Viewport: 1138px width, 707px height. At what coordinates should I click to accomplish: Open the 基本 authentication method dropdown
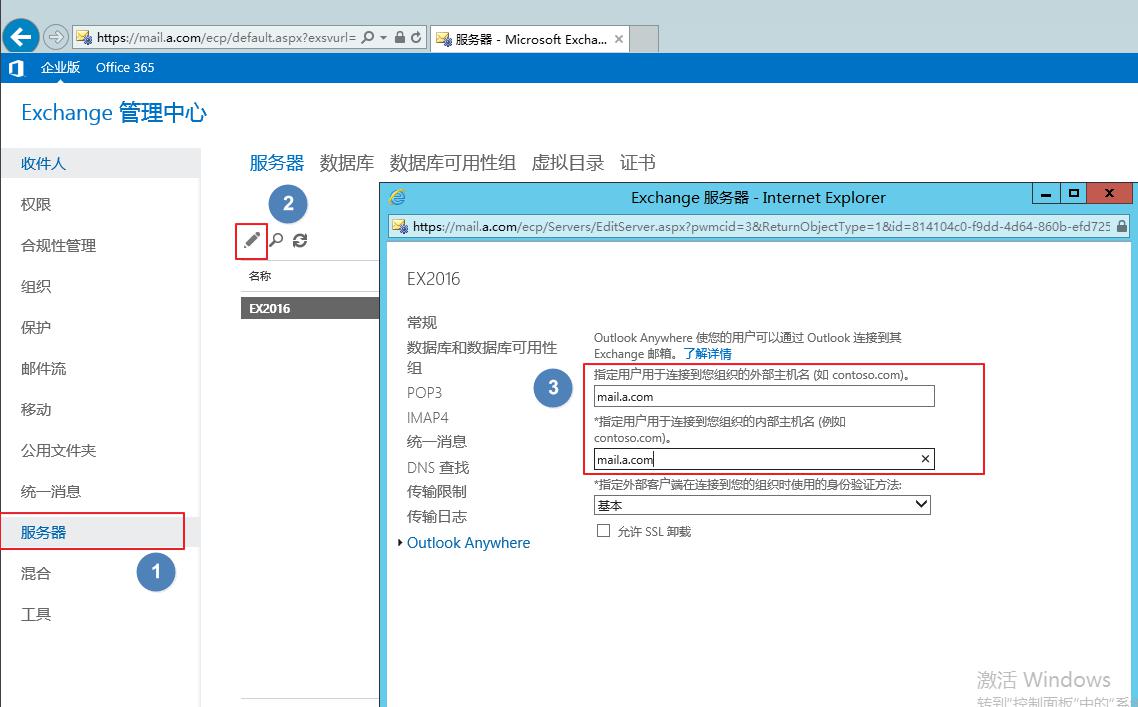point(762,504)
